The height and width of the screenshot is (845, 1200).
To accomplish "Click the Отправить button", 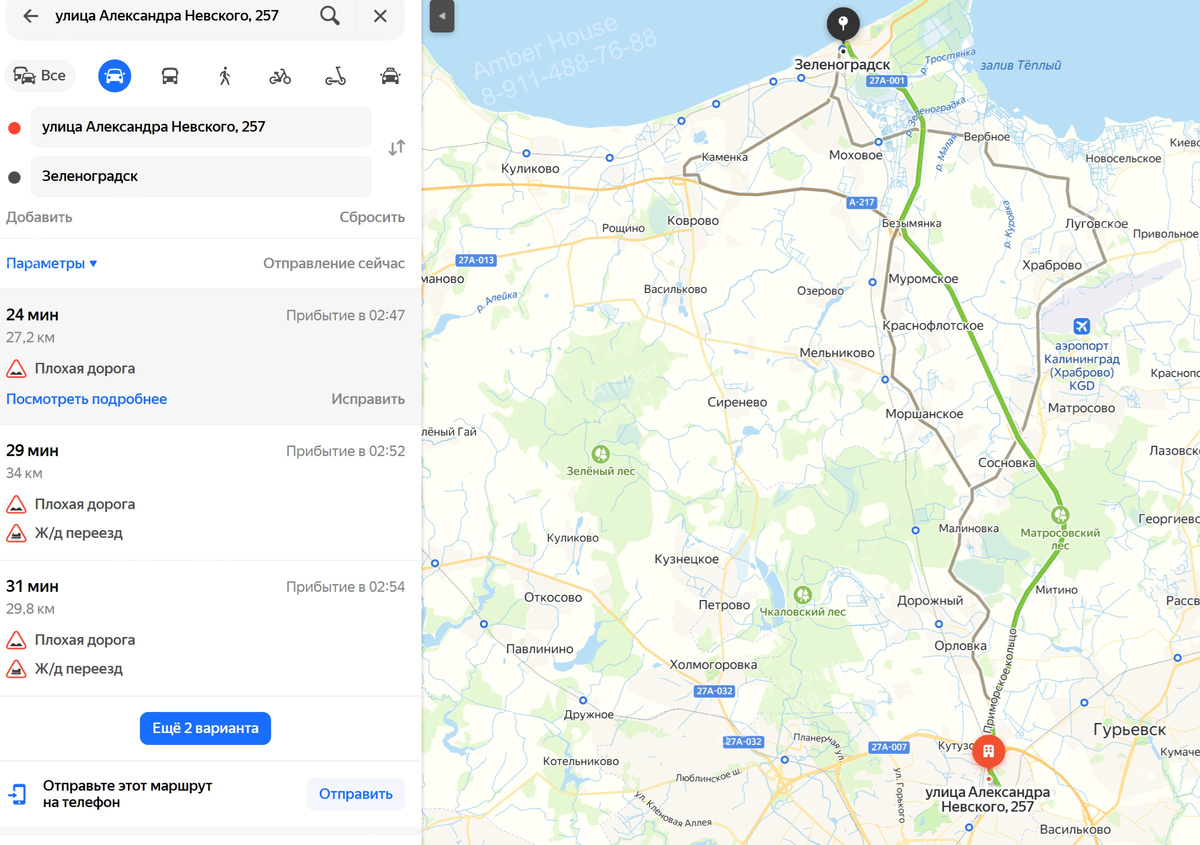I will pos(355,794).
